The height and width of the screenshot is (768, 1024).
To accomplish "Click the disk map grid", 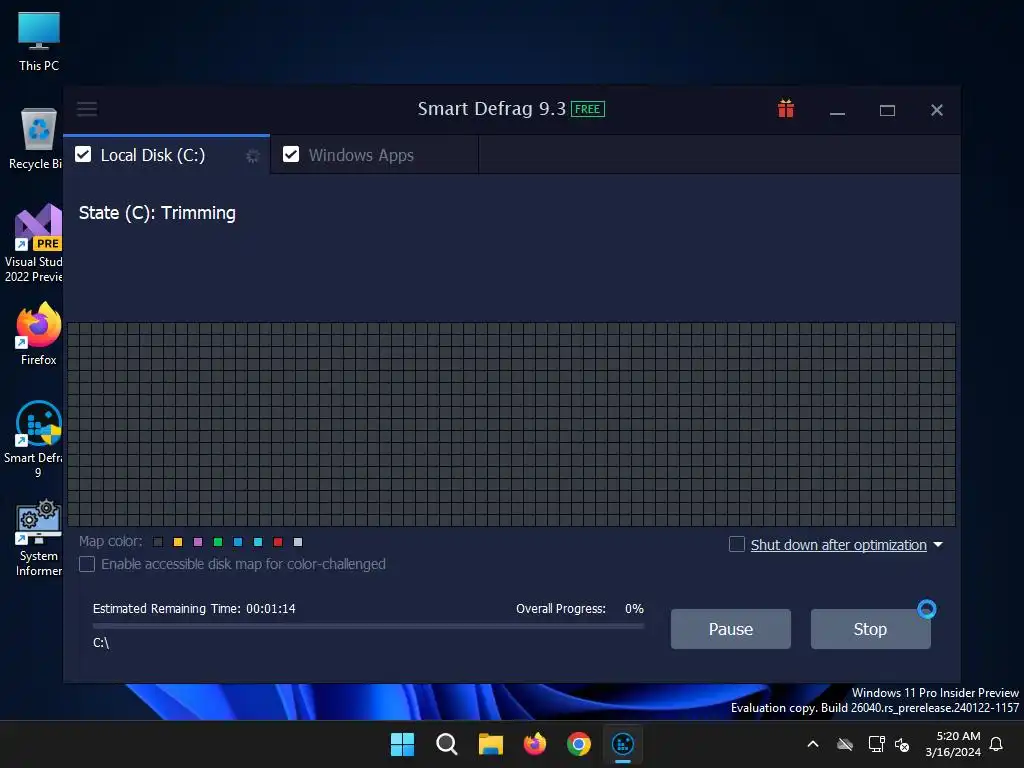I will coord(511,424).
